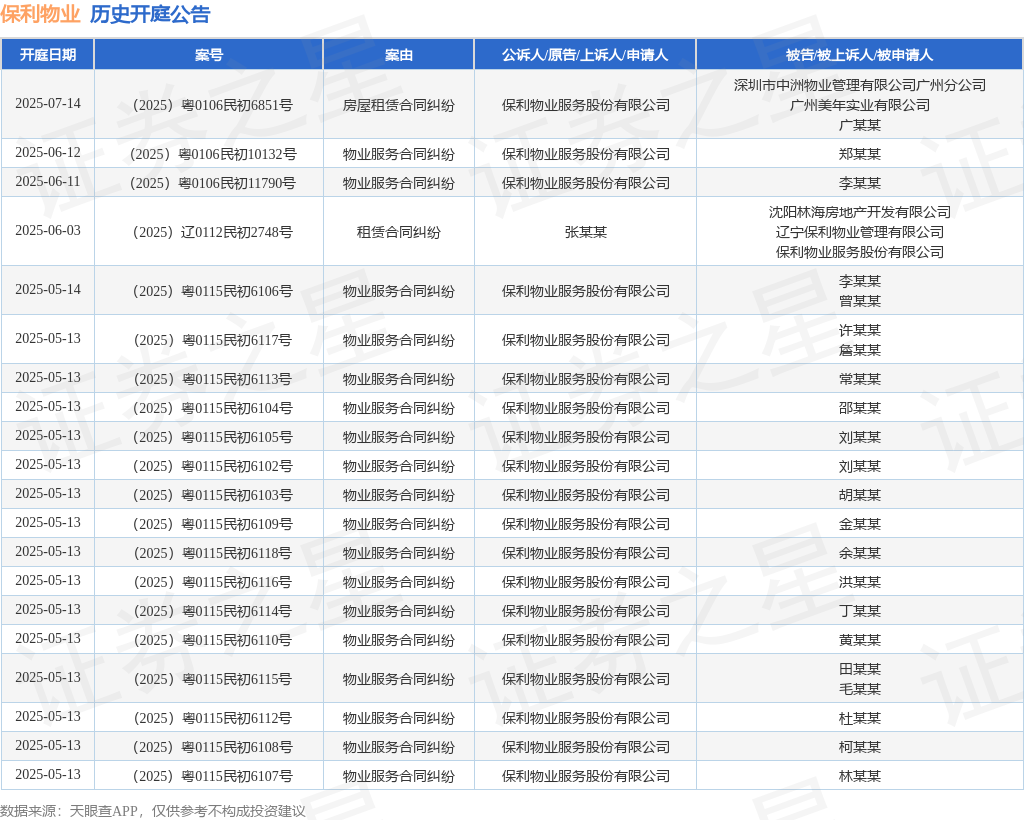This screenshot has width=1024, height=820.
Task: Click case number 粤0115民初6118号
Action: click(213, 553)
